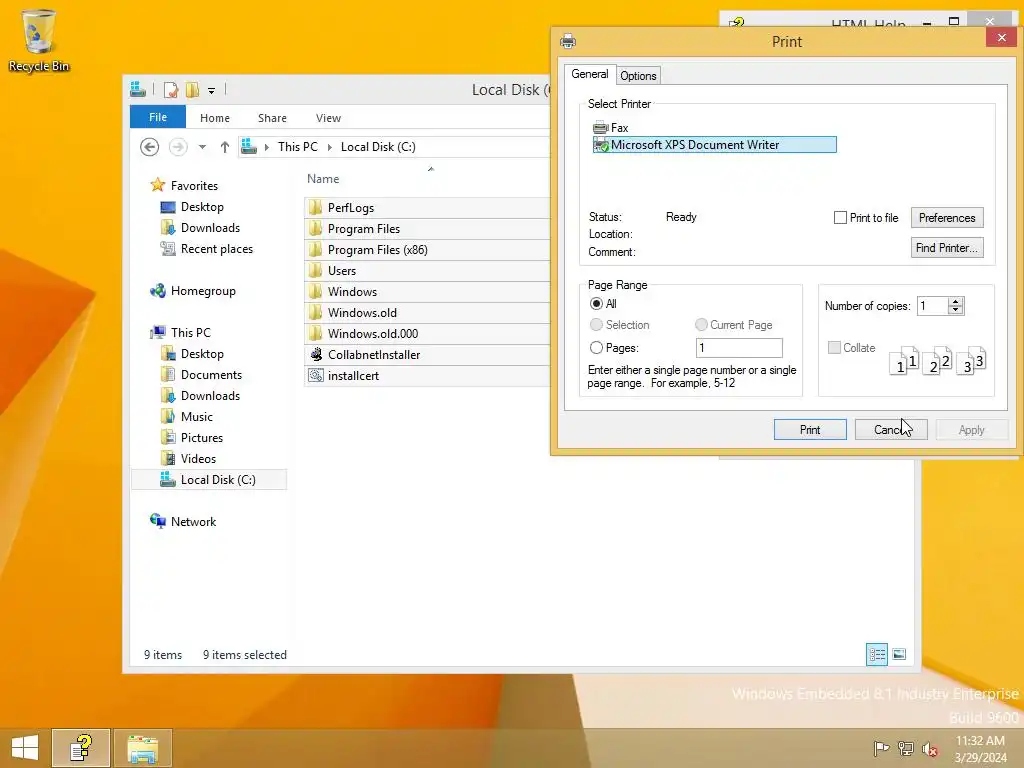Screen dimensions: 1024x768
Task: Switch to large icons view in Explorer
Action: (x=899, y=654)
